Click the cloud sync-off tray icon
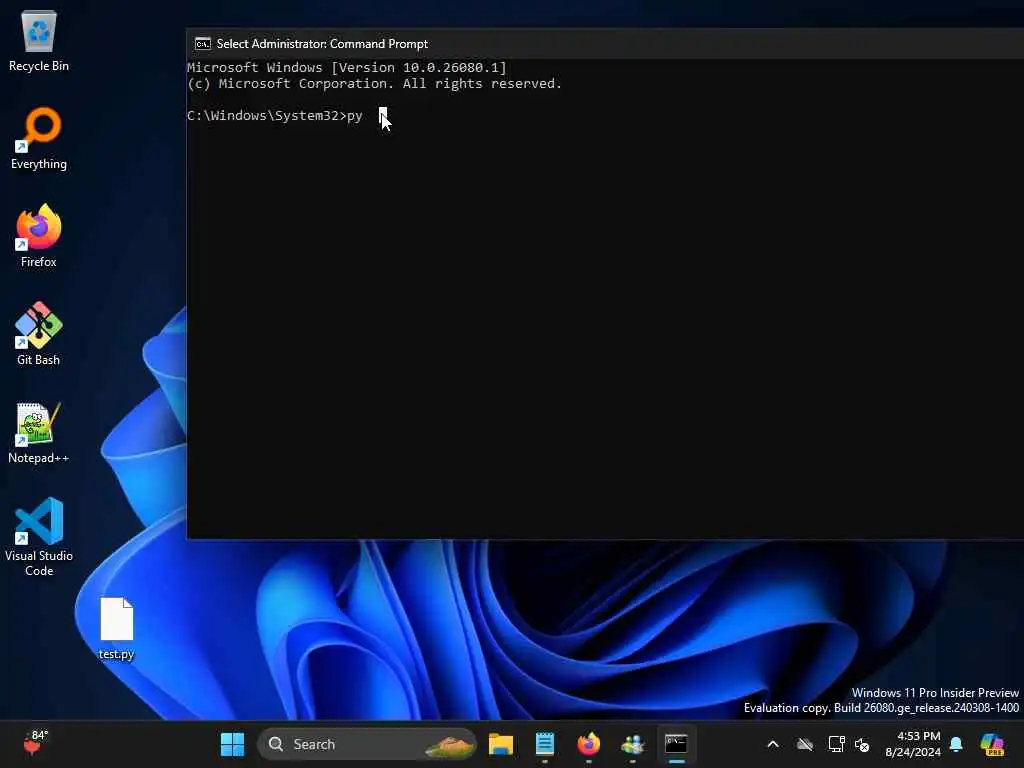 805,744
